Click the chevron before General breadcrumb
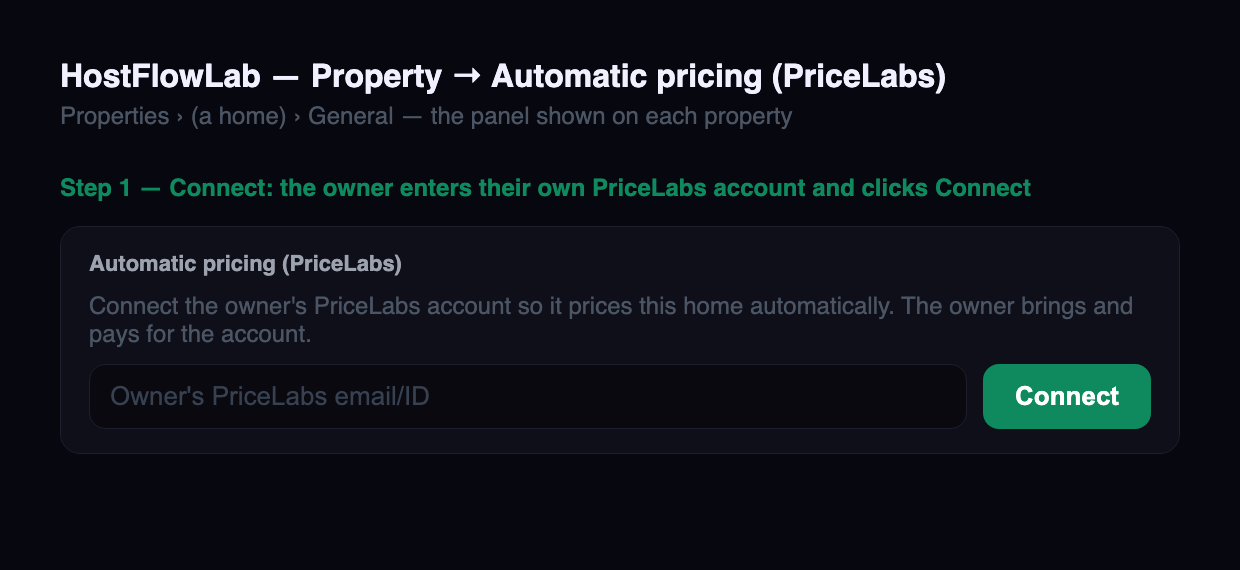This screenshot has width=1240, height=570. pos(298,117)
